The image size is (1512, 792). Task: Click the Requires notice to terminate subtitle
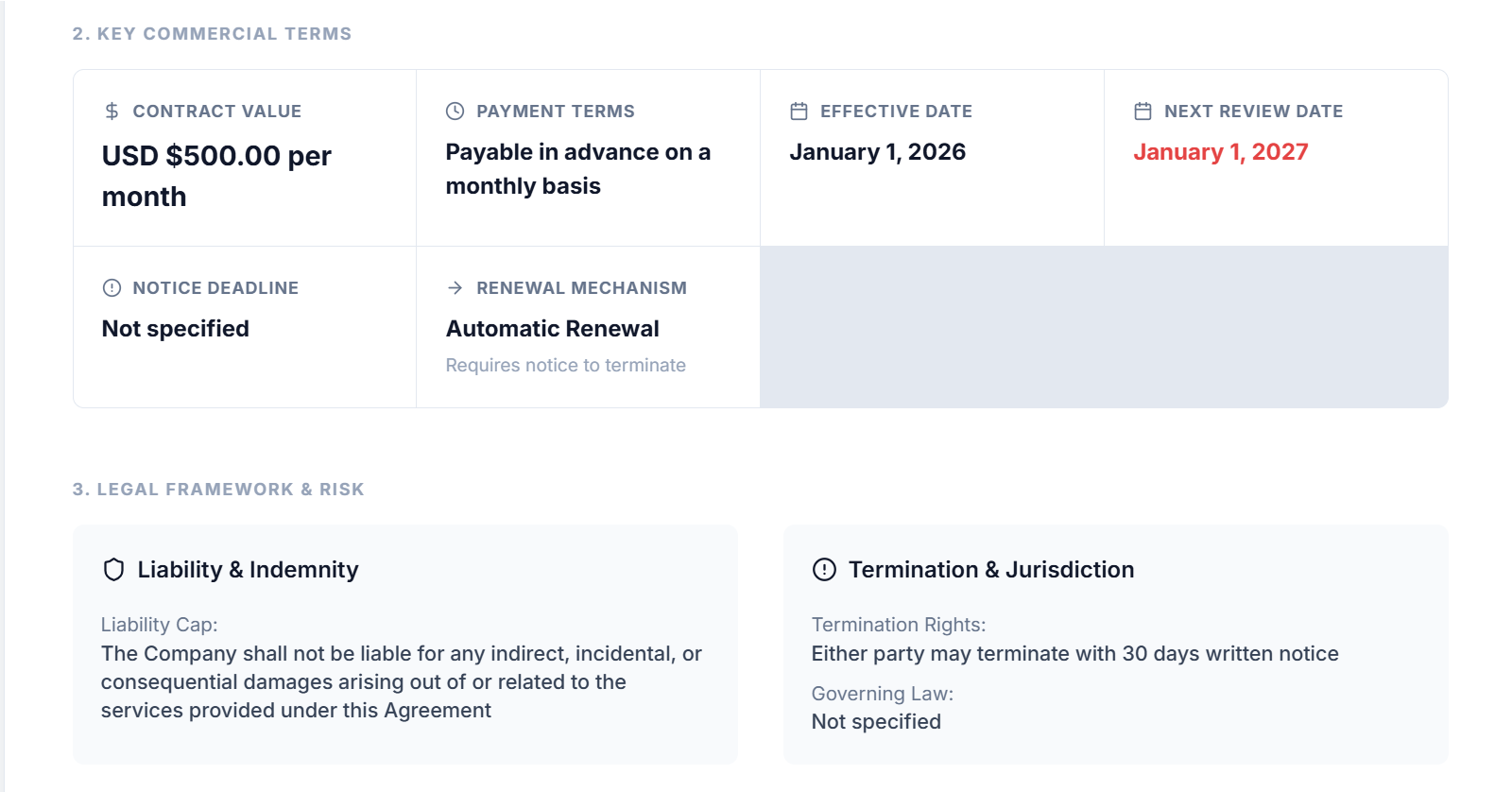tap(565, 365)
